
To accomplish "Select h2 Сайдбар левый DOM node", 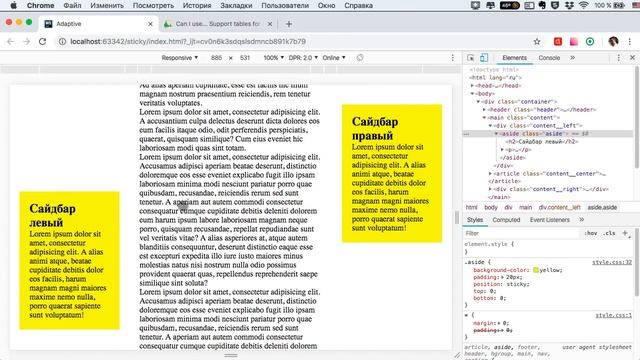I will pos(542,142).
